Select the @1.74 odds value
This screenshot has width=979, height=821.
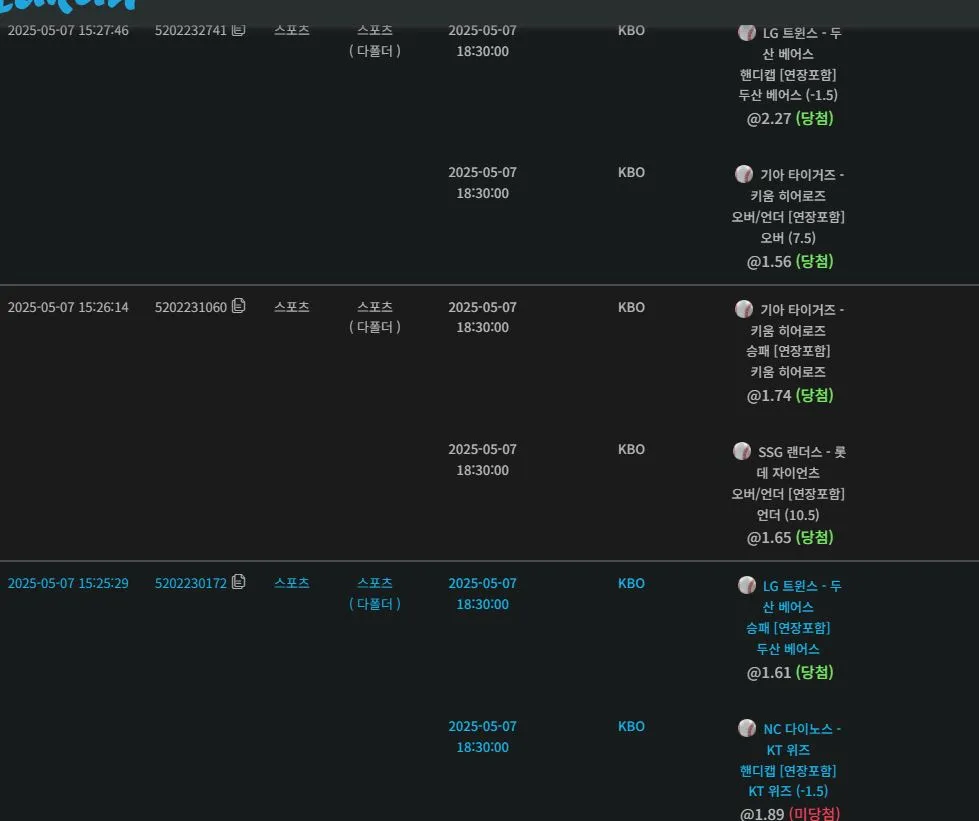[769, 396]
